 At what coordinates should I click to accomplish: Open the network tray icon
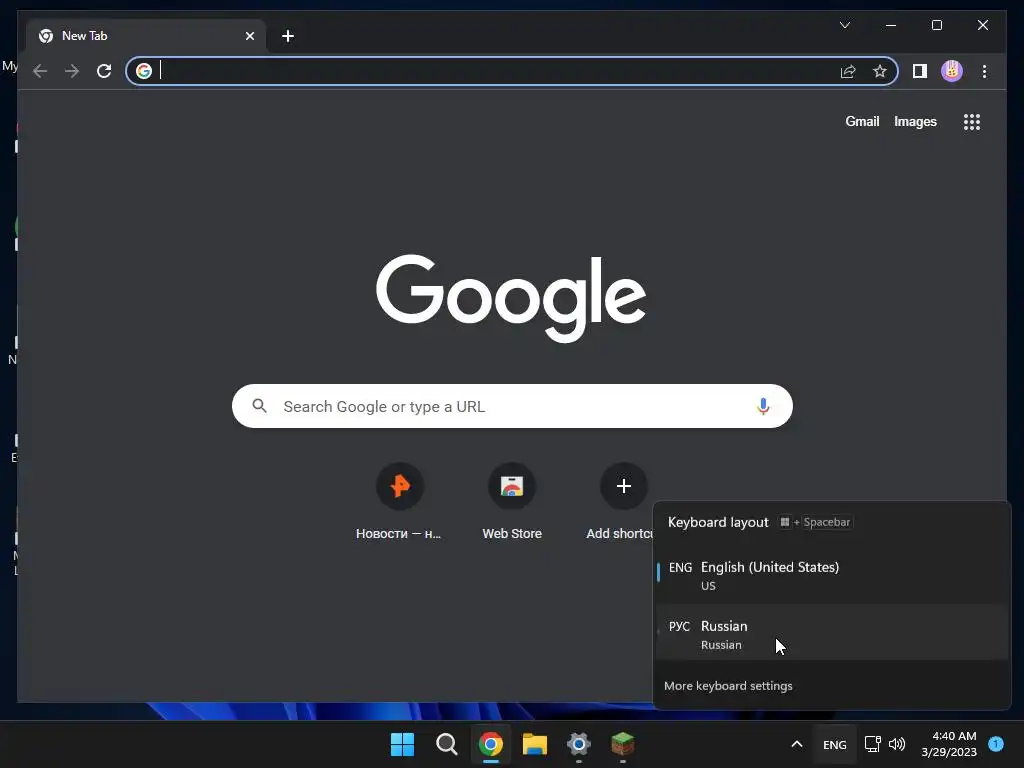tap(872, 744)
